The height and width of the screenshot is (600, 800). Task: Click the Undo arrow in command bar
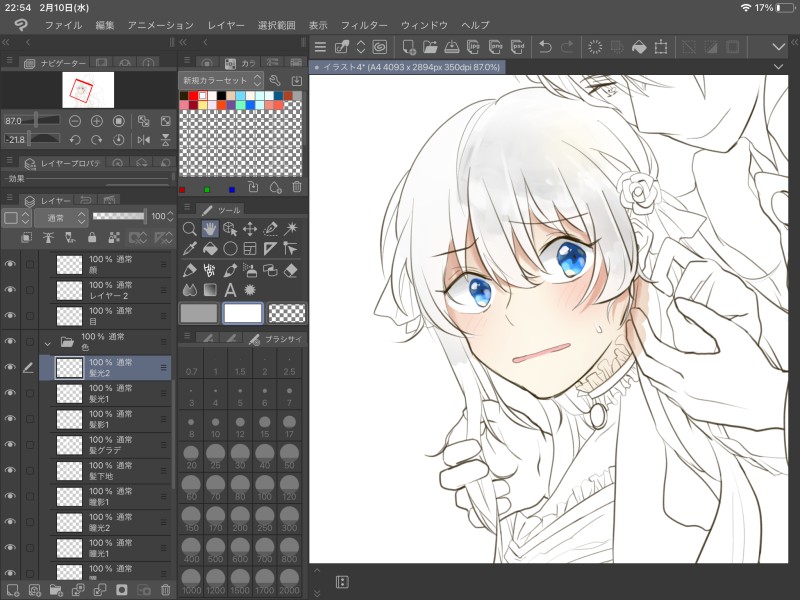(545, 47)
